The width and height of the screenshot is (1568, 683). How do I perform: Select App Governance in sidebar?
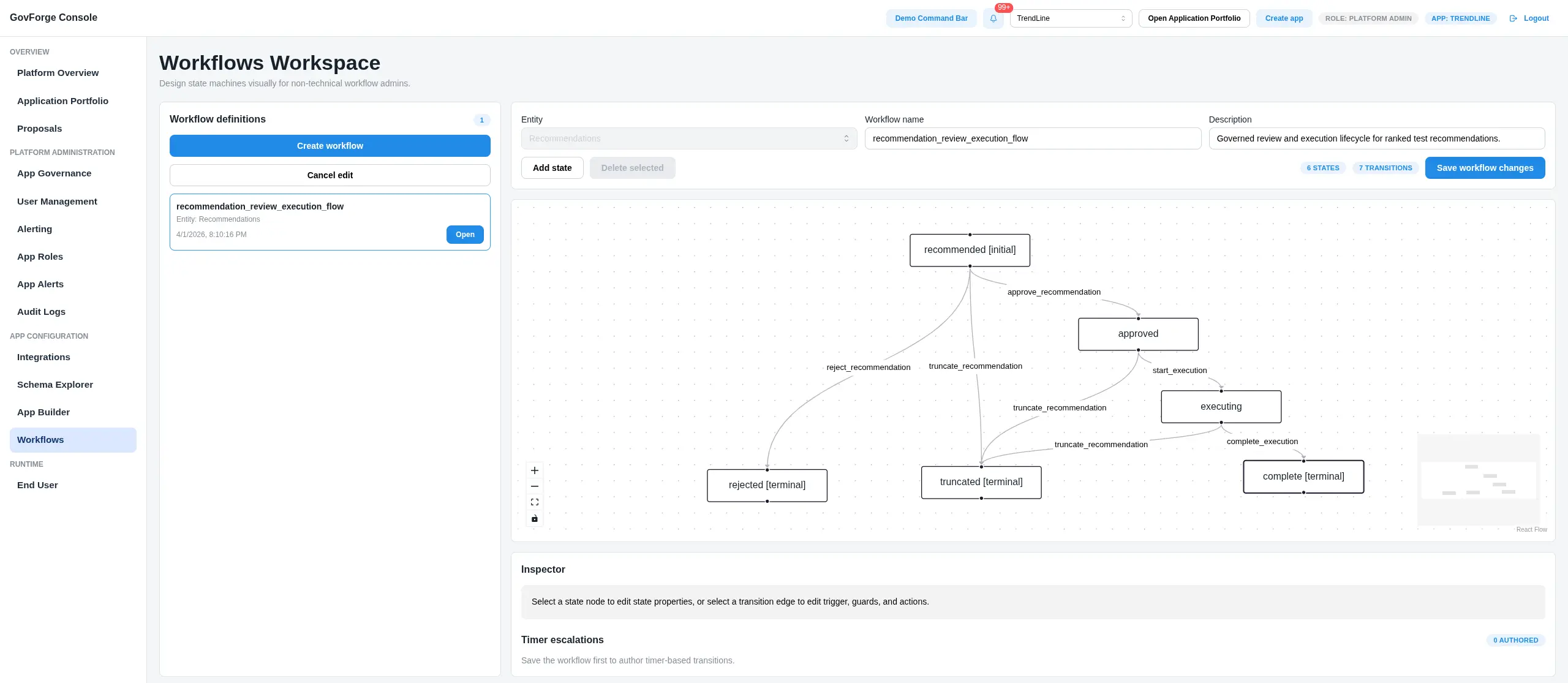73,173
